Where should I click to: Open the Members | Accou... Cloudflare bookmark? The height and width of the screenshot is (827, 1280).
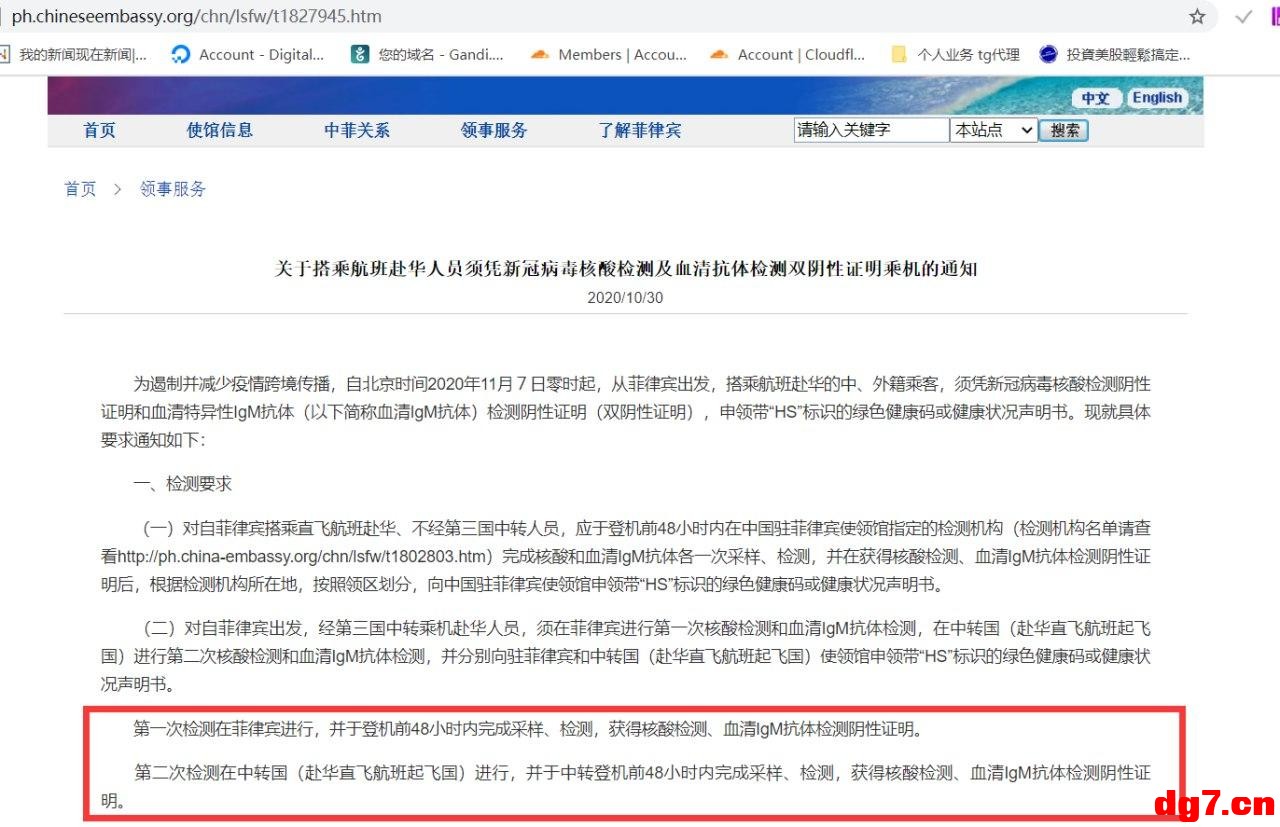pos(609,55)
